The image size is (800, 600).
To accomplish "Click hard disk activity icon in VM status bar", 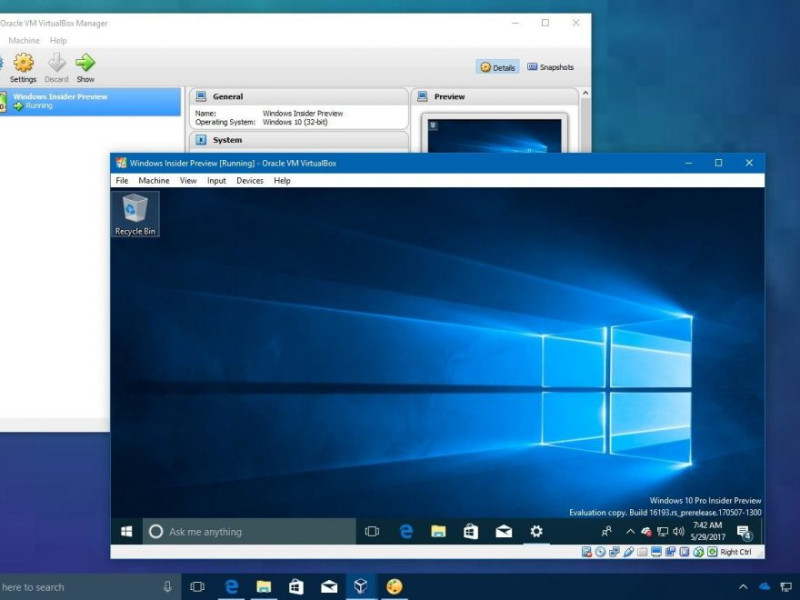I will (x=587, y=552).
